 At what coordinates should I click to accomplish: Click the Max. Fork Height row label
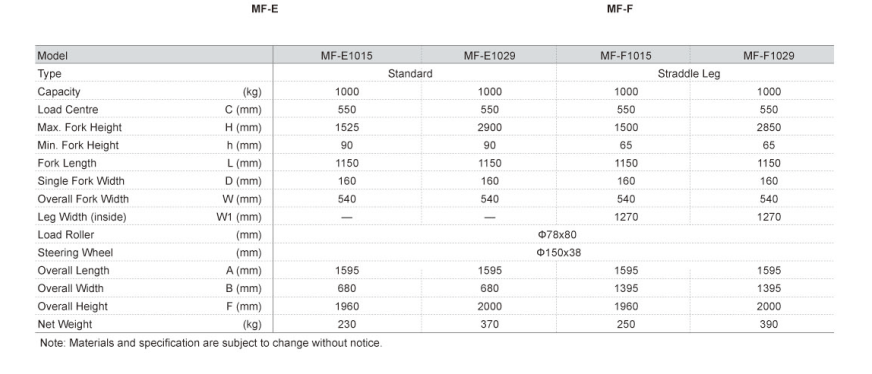coord(80,127)
